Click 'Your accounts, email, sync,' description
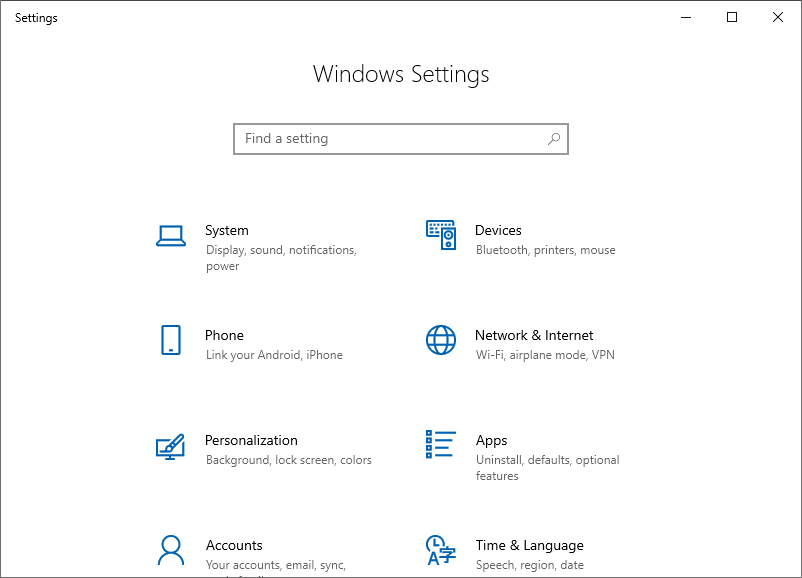 click(276, 565)
